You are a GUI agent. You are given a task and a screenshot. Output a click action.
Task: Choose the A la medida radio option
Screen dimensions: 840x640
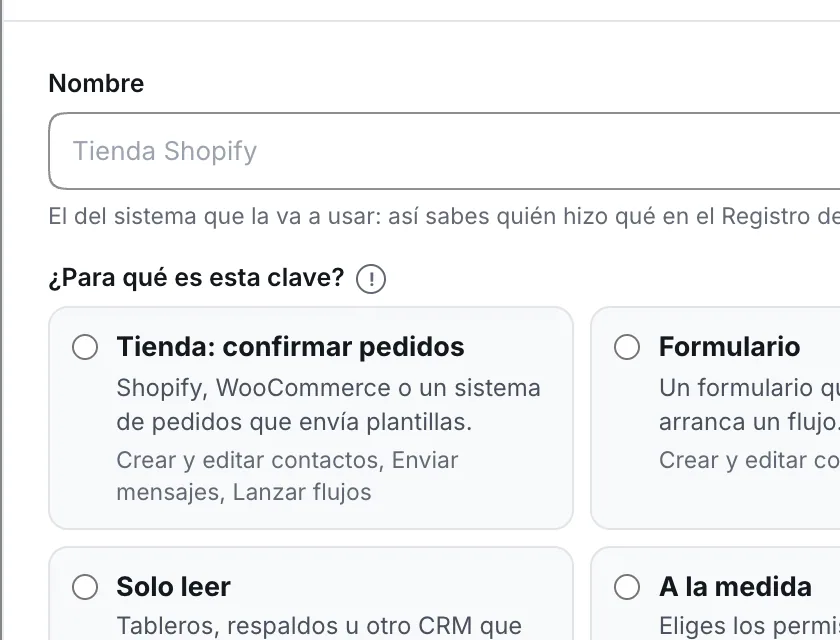pos(627,587)
